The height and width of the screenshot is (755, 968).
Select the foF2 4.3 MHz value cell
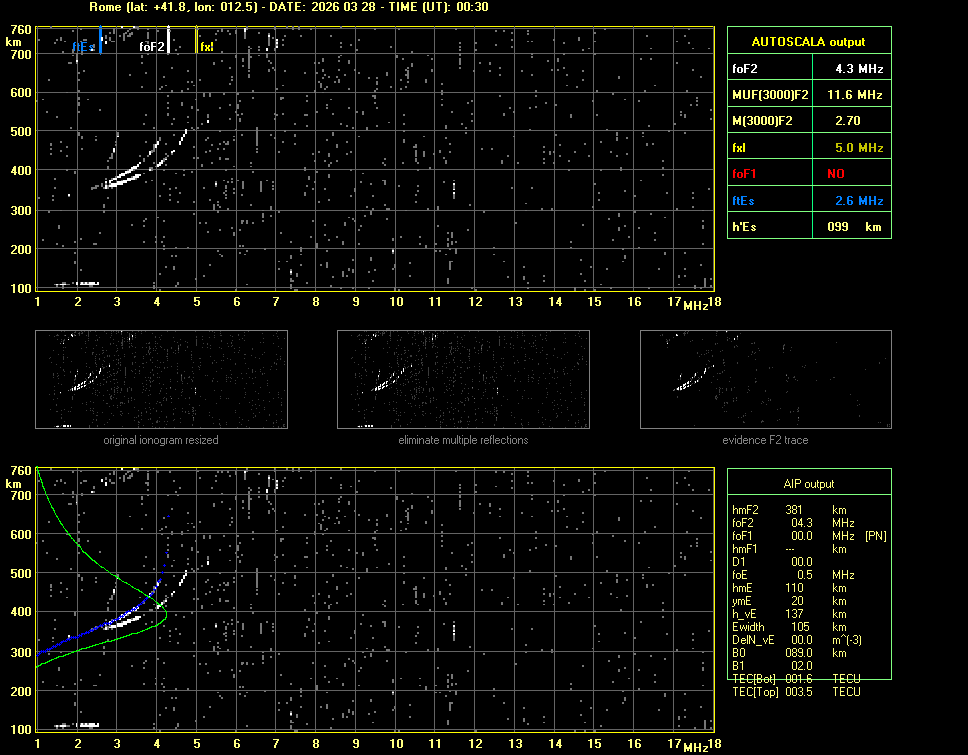[x=859, y=69]
